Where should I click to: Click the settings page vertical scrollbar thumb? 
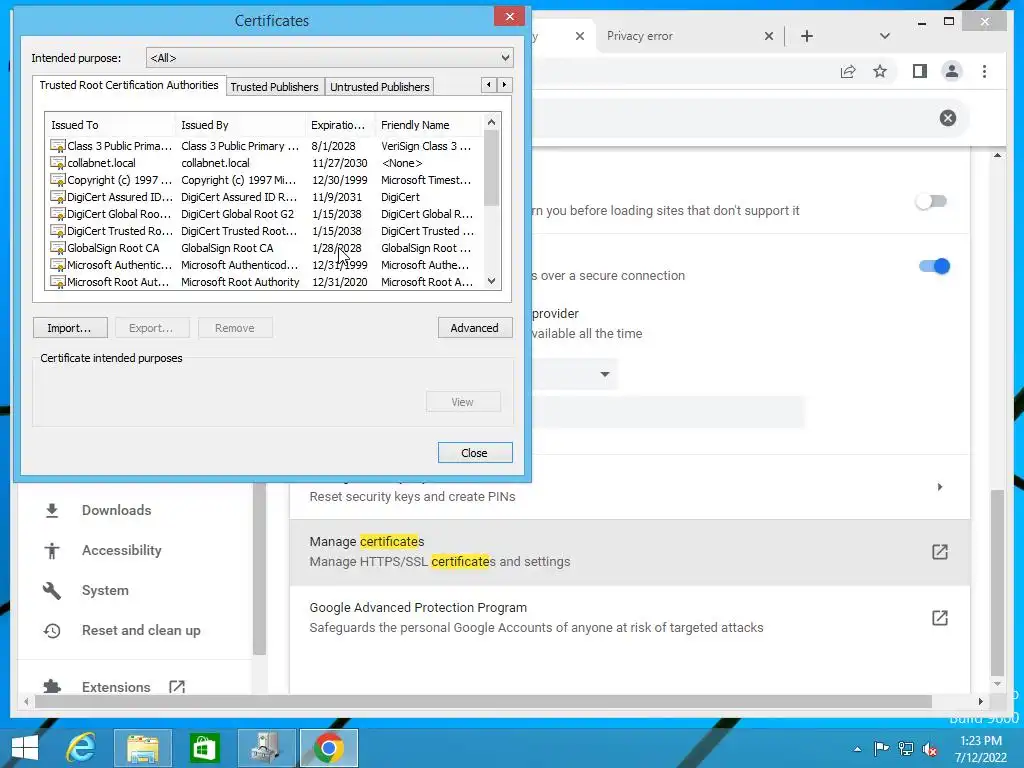point(997,583)
